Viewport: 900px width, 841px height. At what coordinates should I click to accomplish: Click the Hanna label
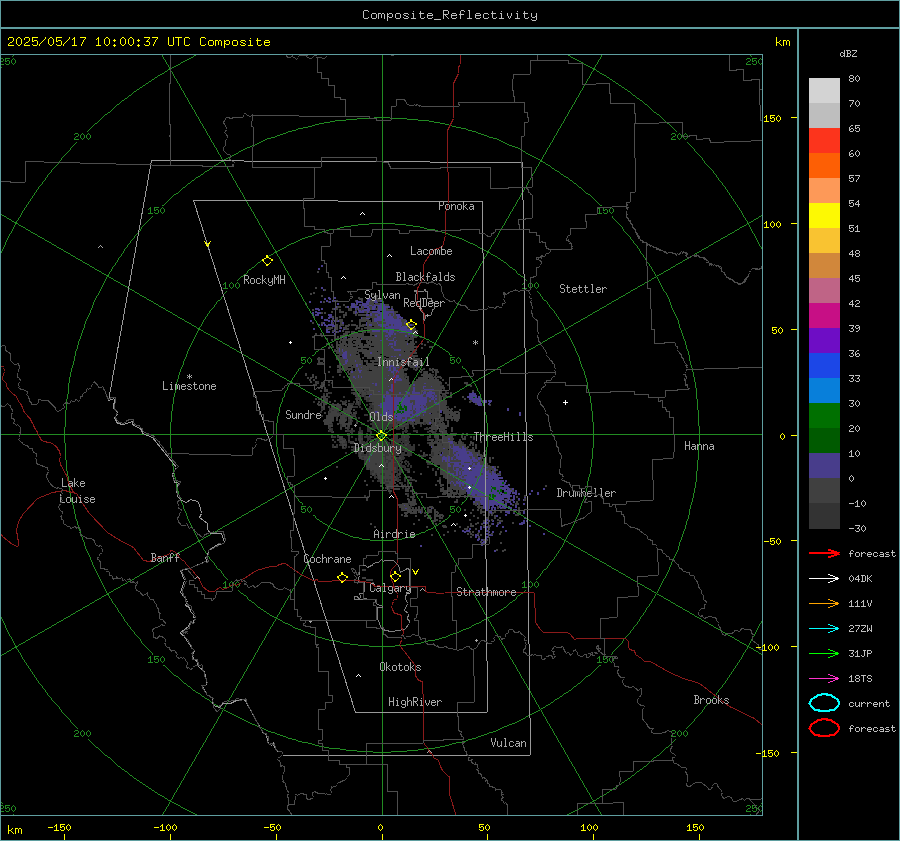[699, 446]
